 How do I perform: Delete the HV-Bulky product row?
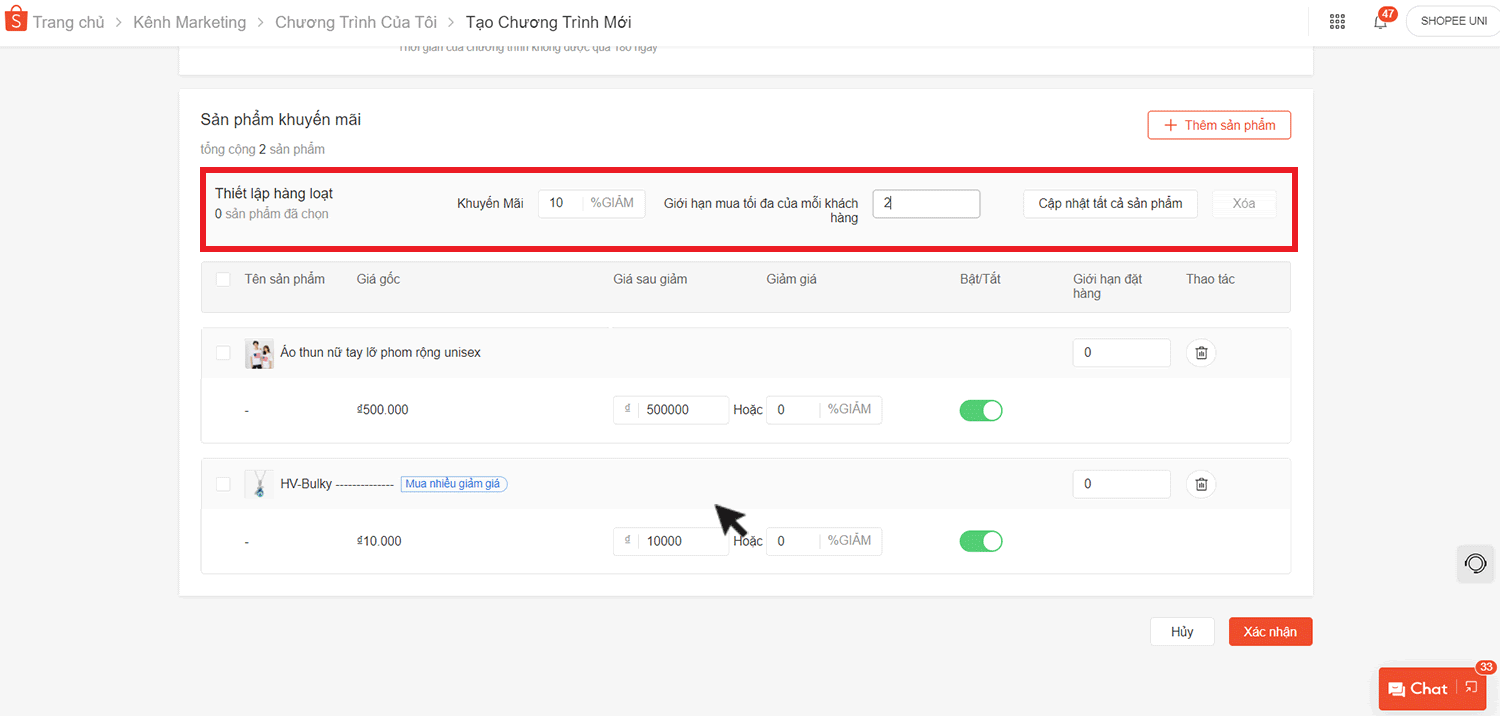pos(1201,484)
